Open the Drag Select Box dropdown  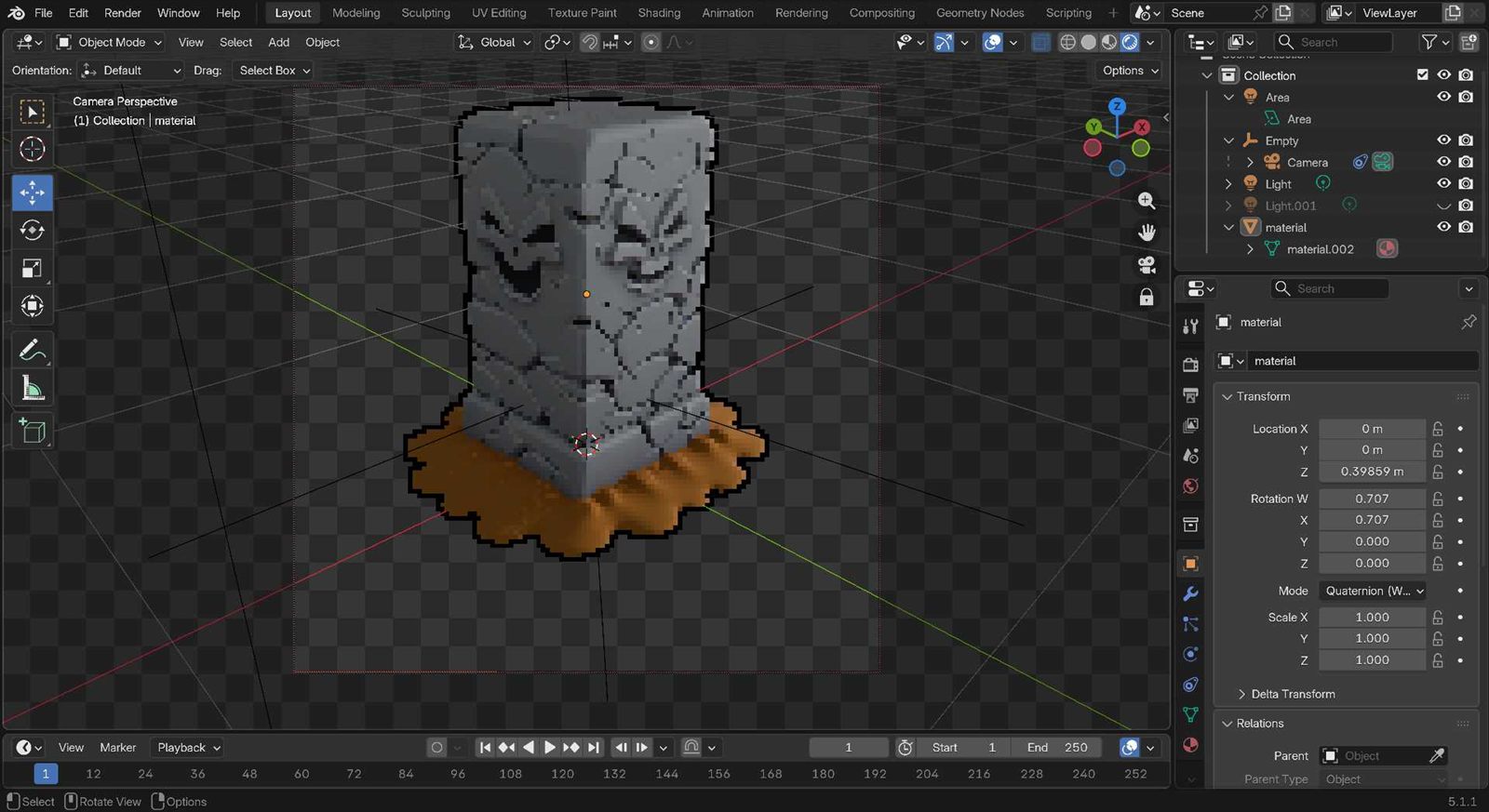point(273,71)
